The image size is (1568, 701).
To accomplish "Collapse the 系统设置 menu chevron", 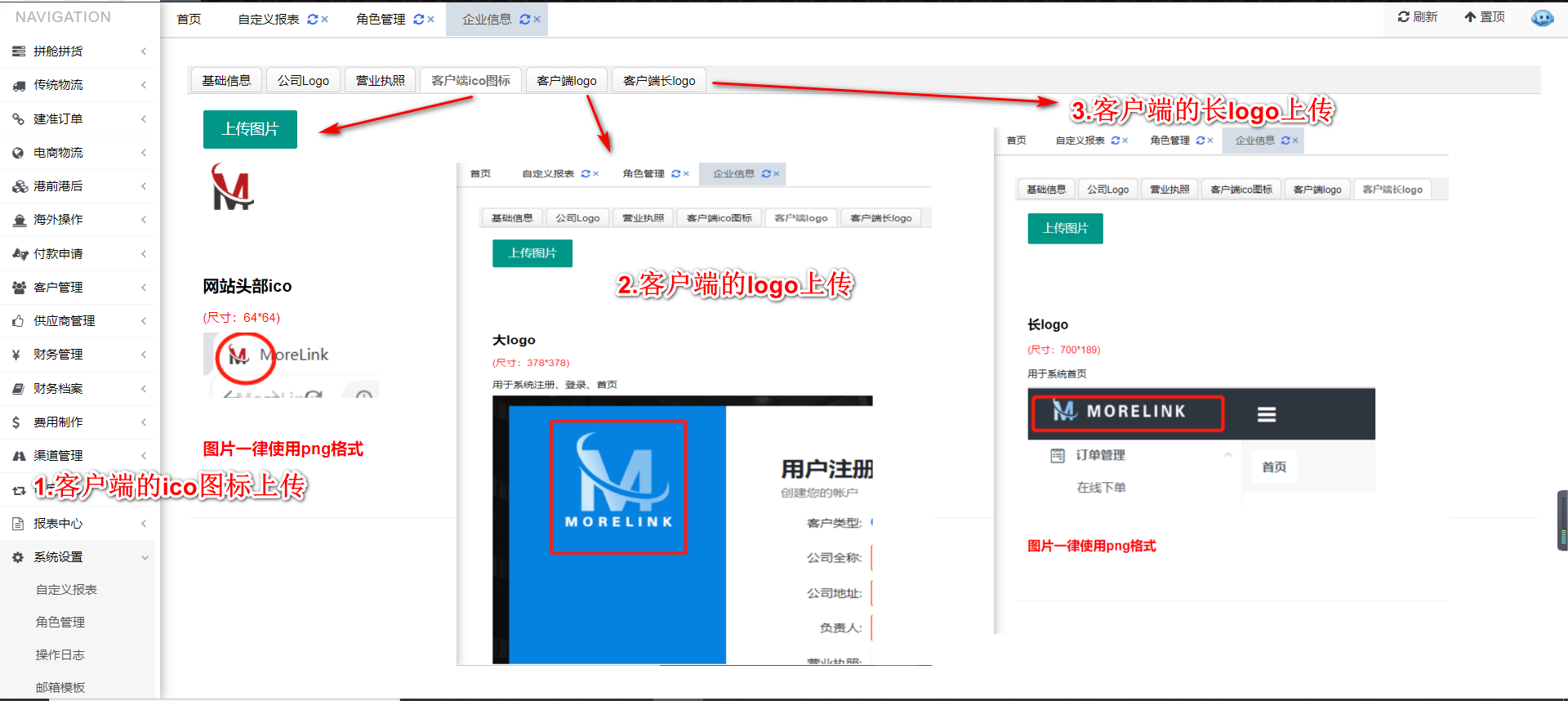I will [x=145, y=557].
